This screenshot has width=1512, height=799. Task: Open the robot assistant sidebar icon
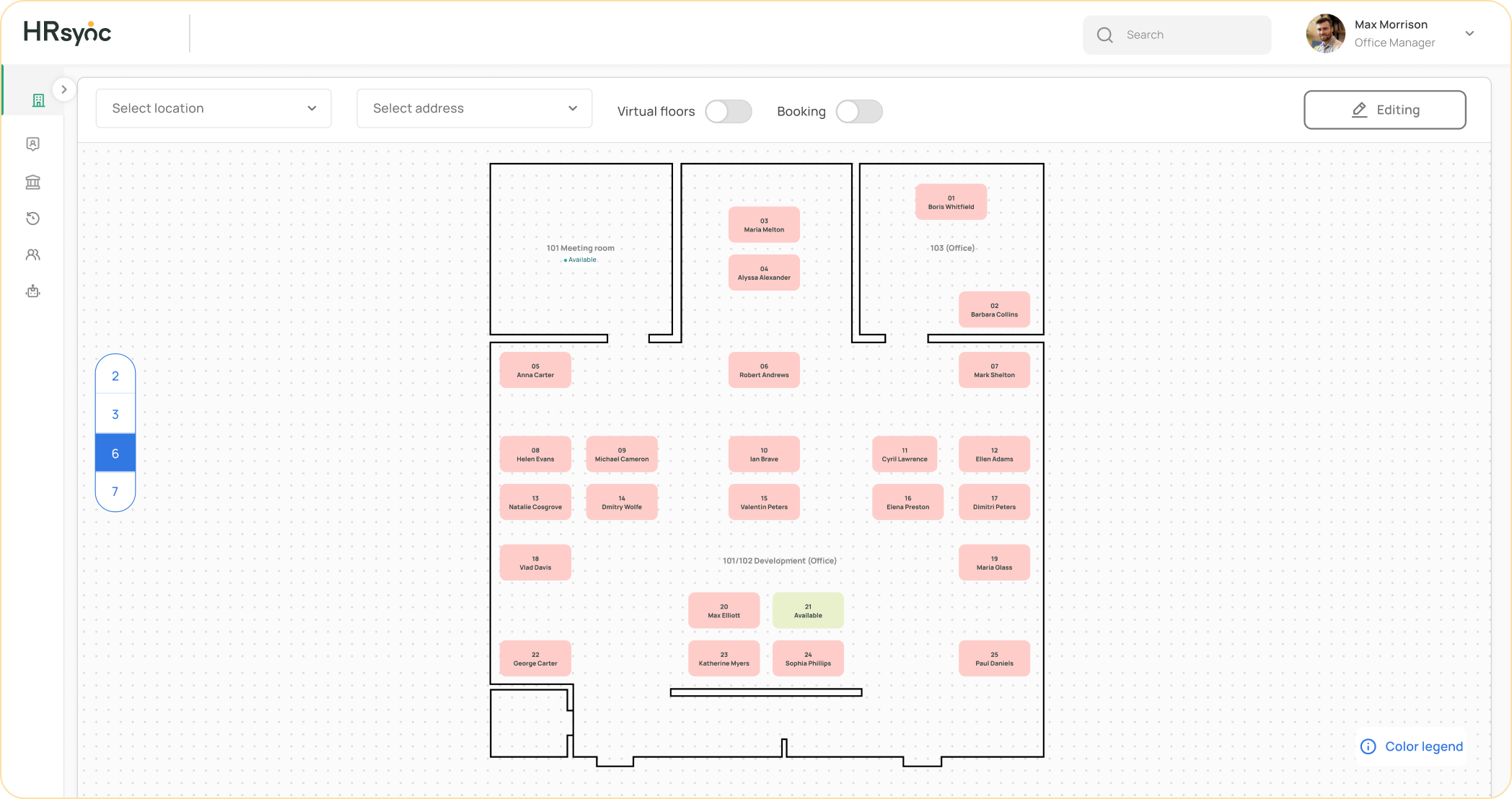coord(33,291)
